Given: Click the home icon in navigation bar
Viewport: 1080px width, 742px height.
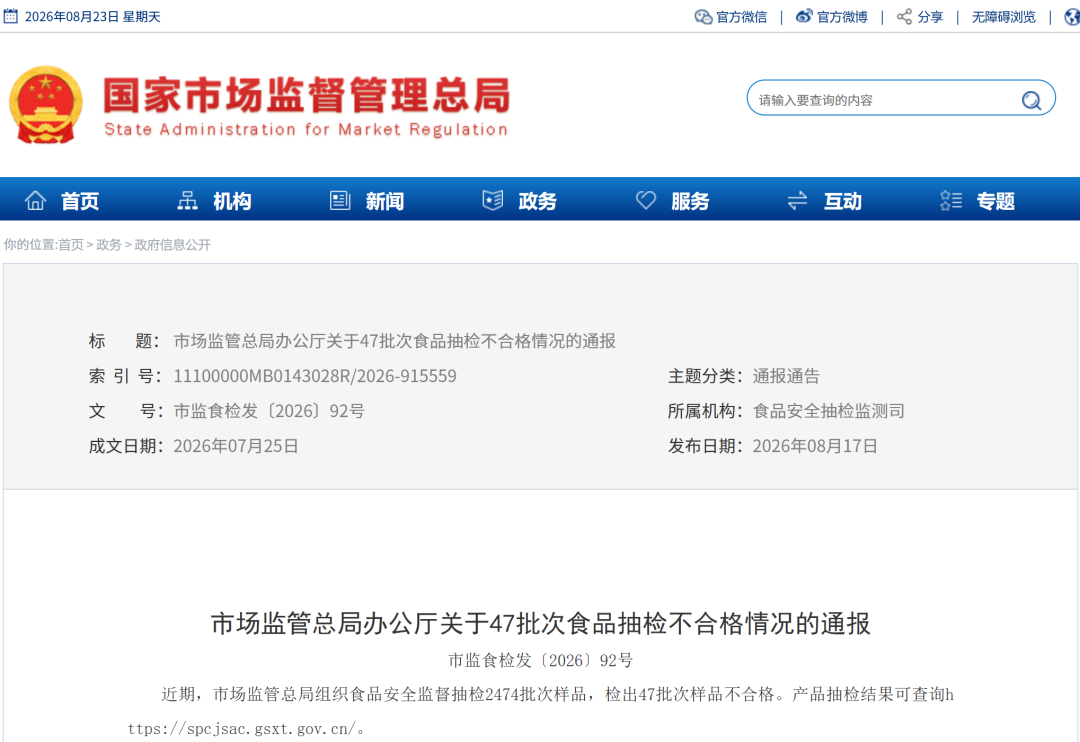Looking at the screenshot, I should point(35,200).
